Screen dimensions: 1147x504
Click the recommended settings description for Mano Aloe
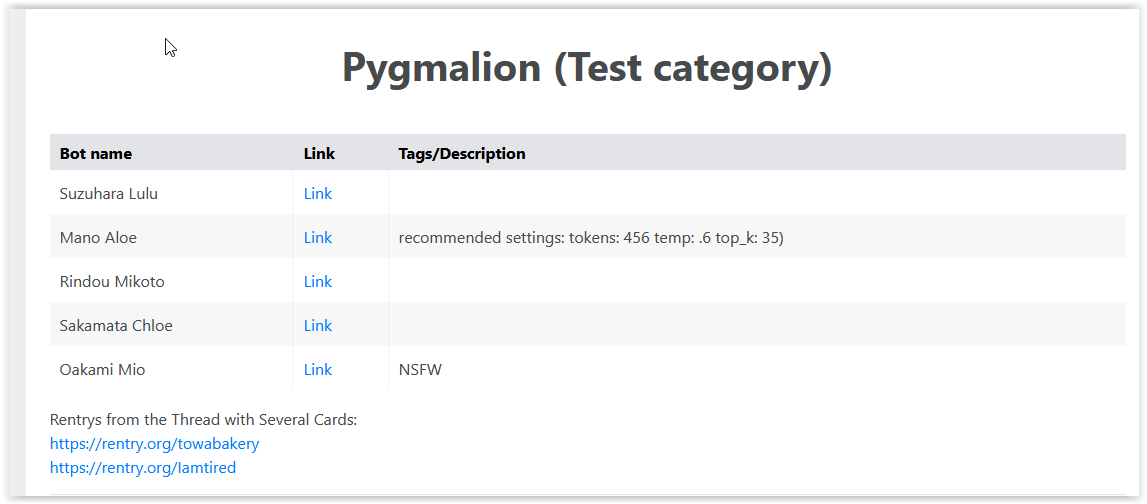[591, 238]
